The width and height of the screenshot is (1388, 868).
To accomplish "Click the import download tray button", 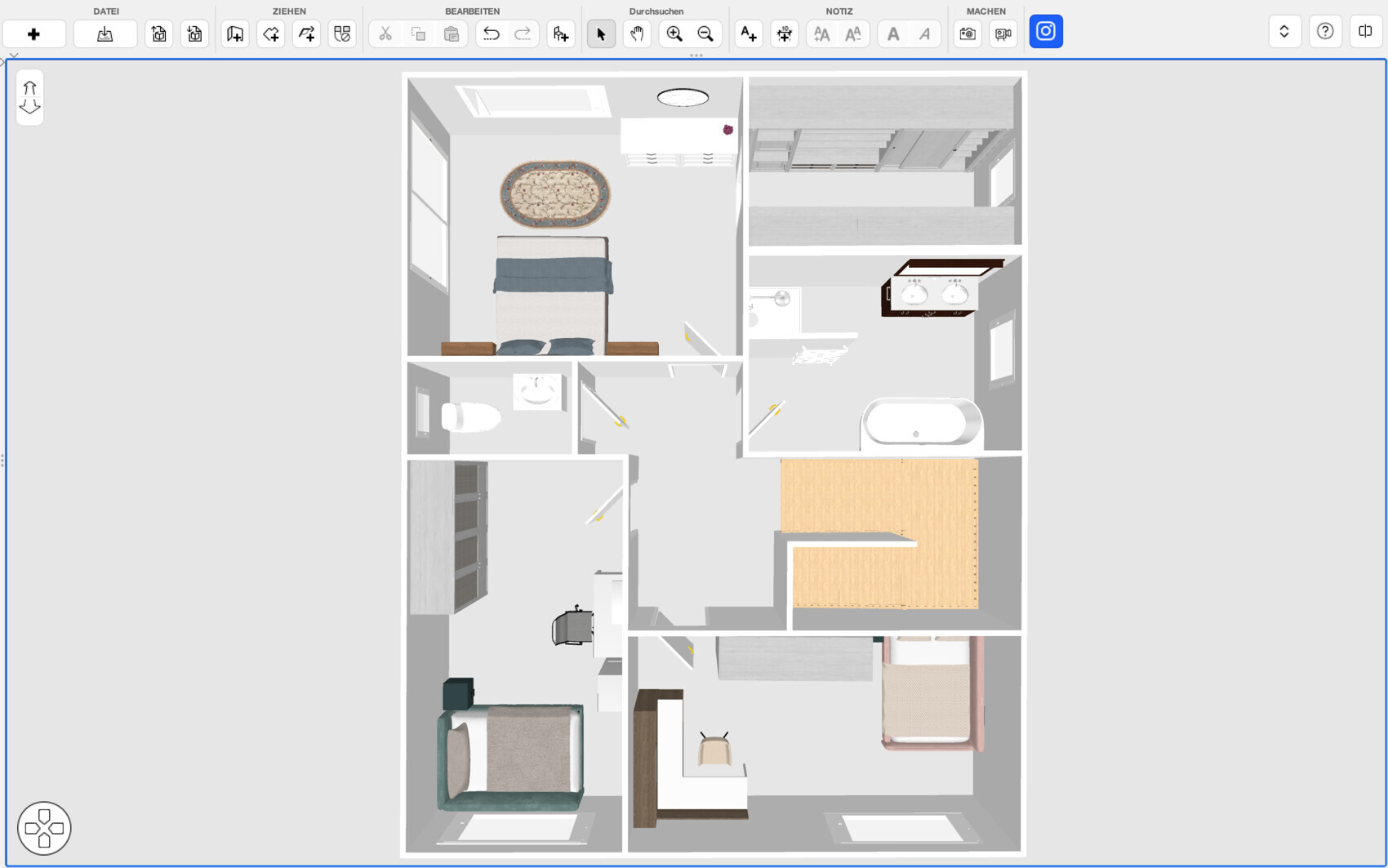I will (105, 34).
